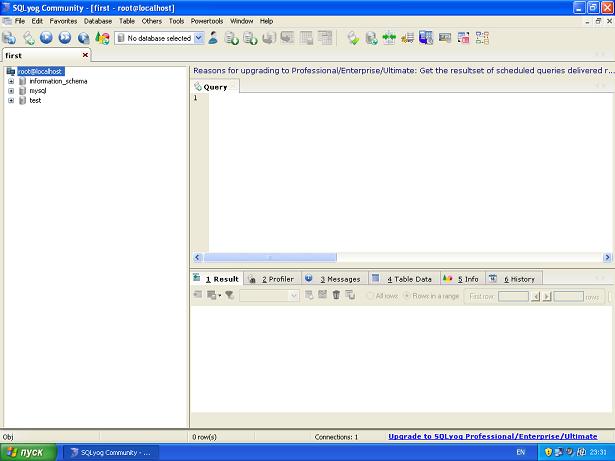Click the query scrollbar left arrow

[197, 257]
